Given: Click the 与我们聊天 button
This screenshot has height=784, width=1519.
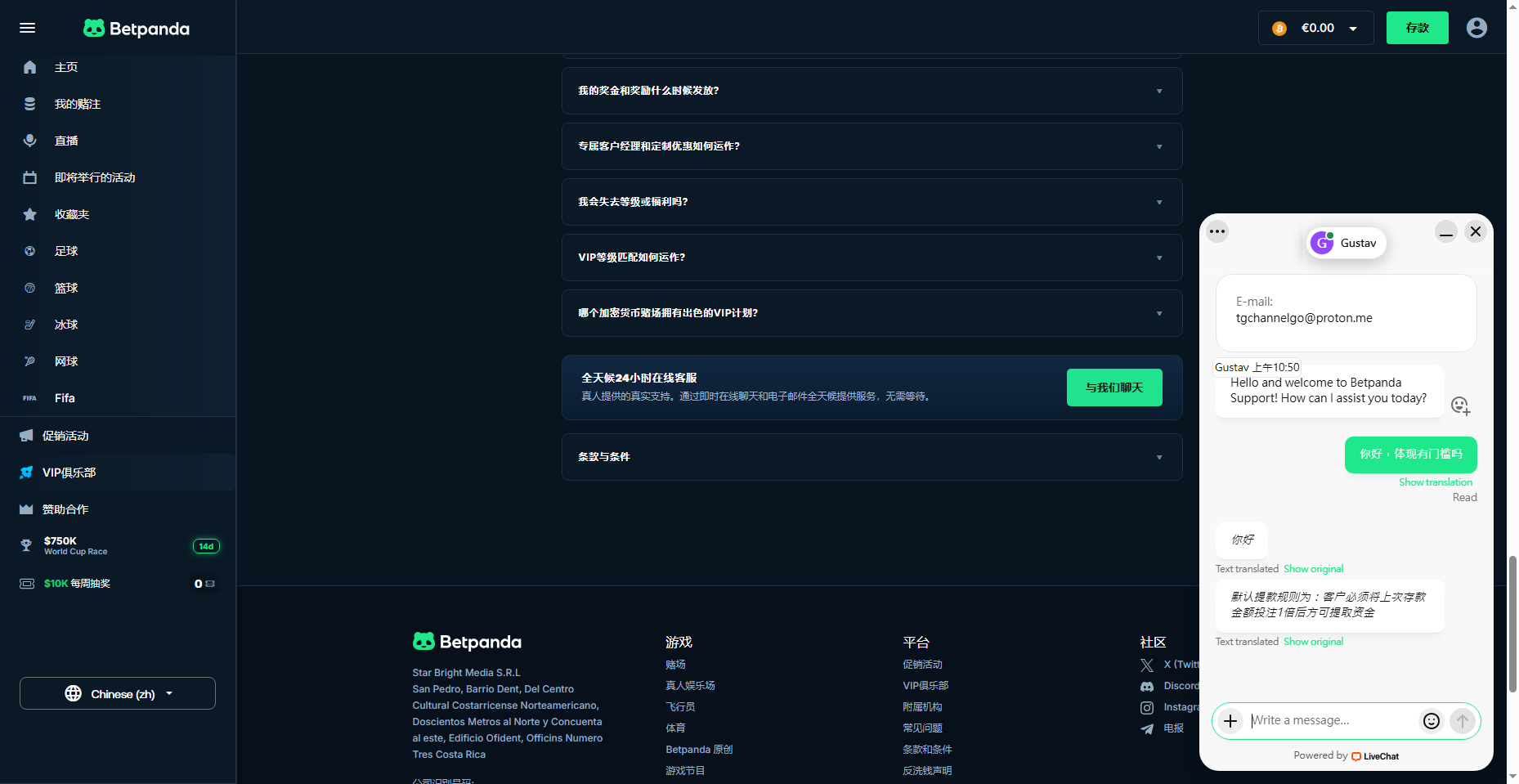Looking at the screenshot, I should coord(1114,388).
